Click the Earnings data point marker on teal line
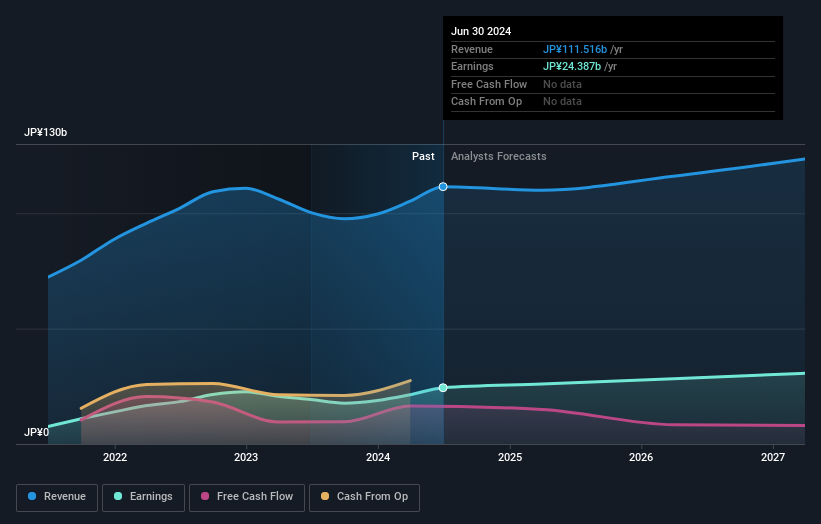 coord(443,388)
